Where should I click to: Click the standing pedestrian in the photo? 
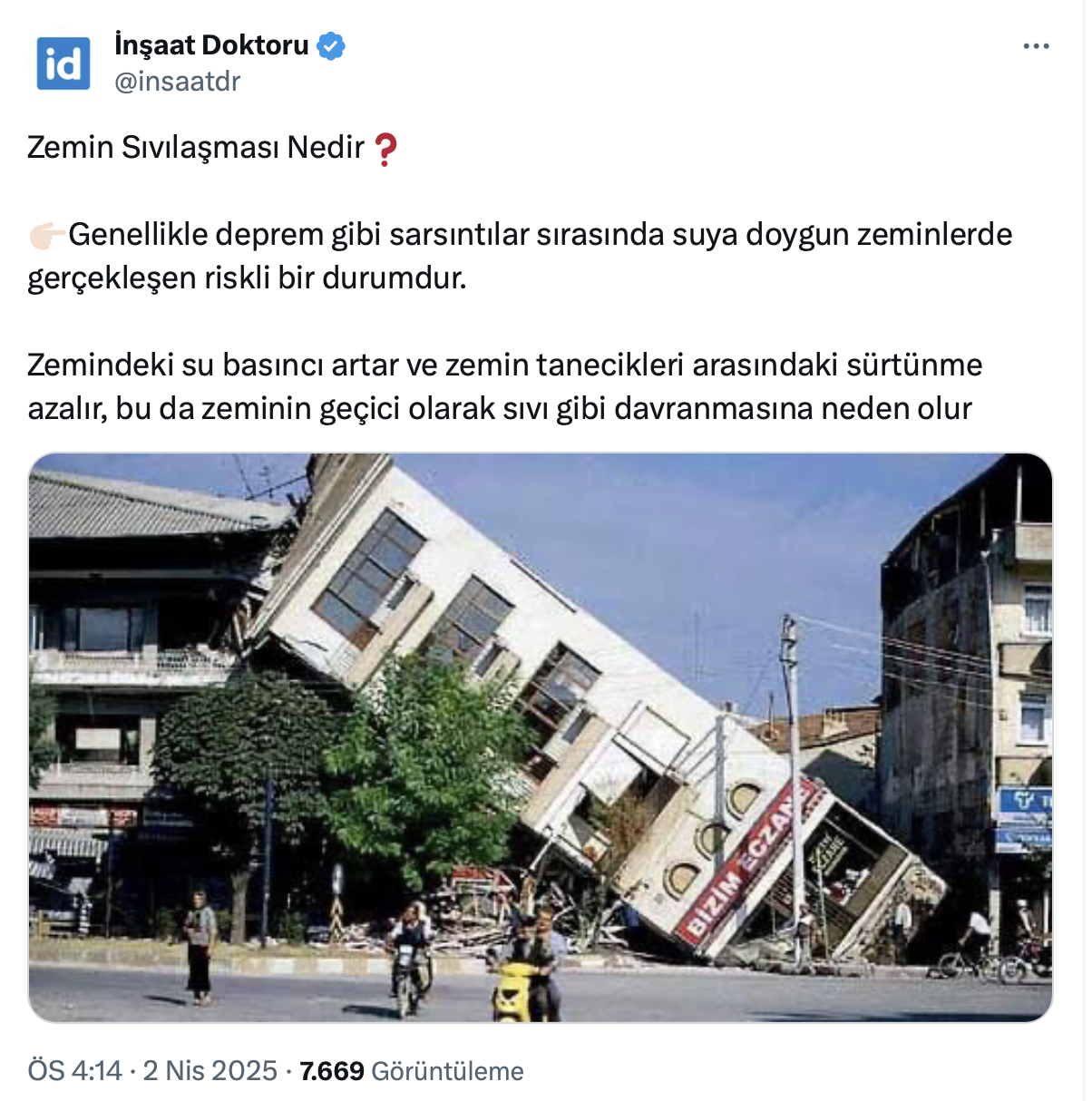[200, 947]
